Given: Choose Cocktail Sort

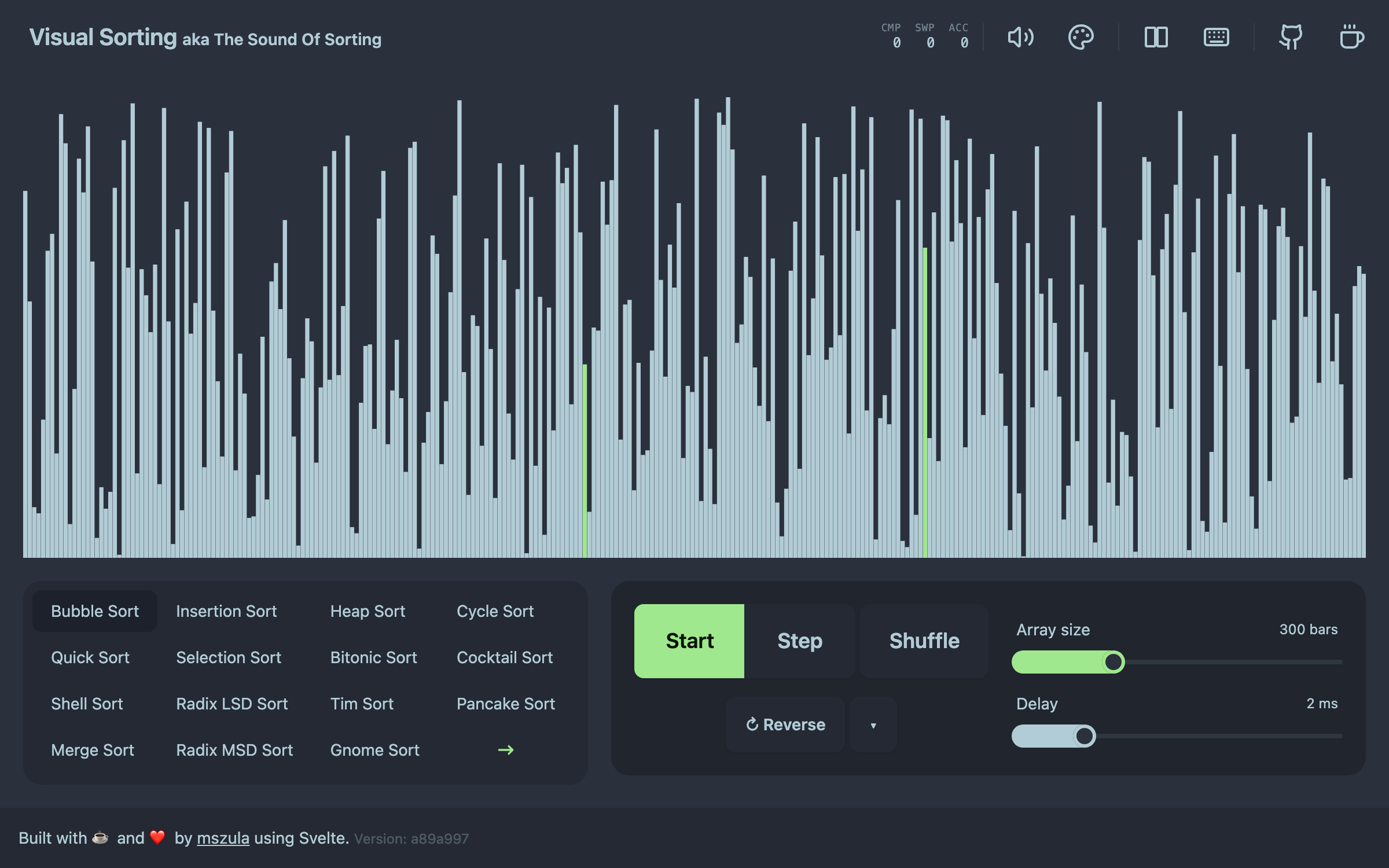Looking at the screenshot, I should point(505,657).
